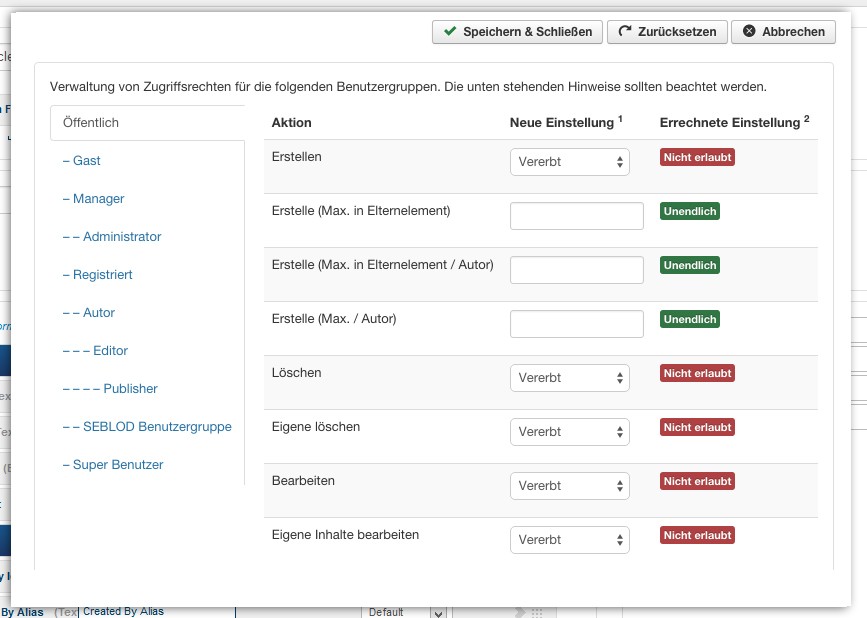This screenshot has height=618, width=867.
Task: Open the Löschen permission dropdown
Action: click(x=570, y=378)
